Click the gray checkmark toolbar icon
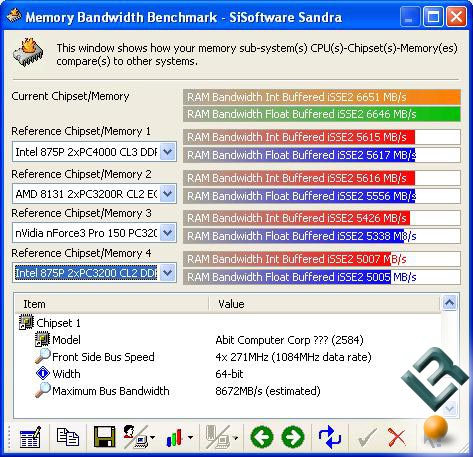Image resolution: width=473 pixels, height=457 pixels. (x=367, y=437)
